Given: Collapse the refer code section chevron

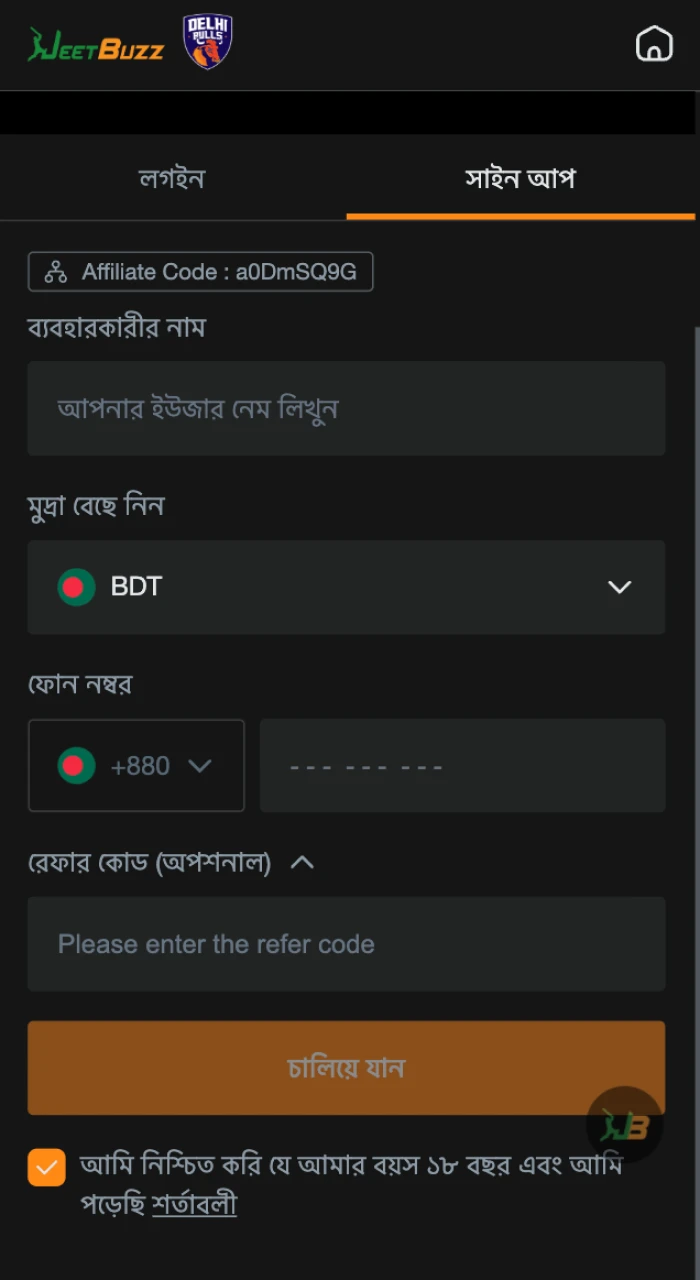Looking at the screenshot, I should tap(301, 861).
